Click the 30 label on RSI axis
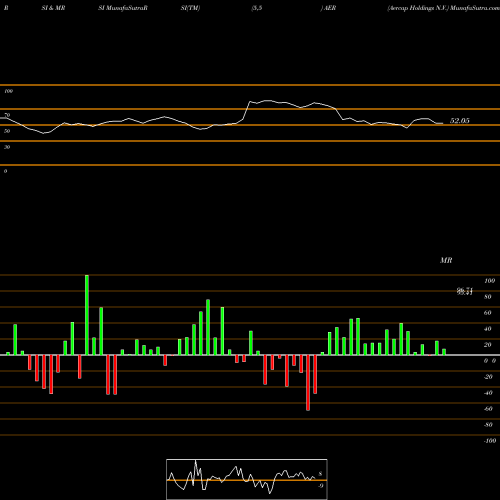 pyautogui.click(x=7, y=147)
